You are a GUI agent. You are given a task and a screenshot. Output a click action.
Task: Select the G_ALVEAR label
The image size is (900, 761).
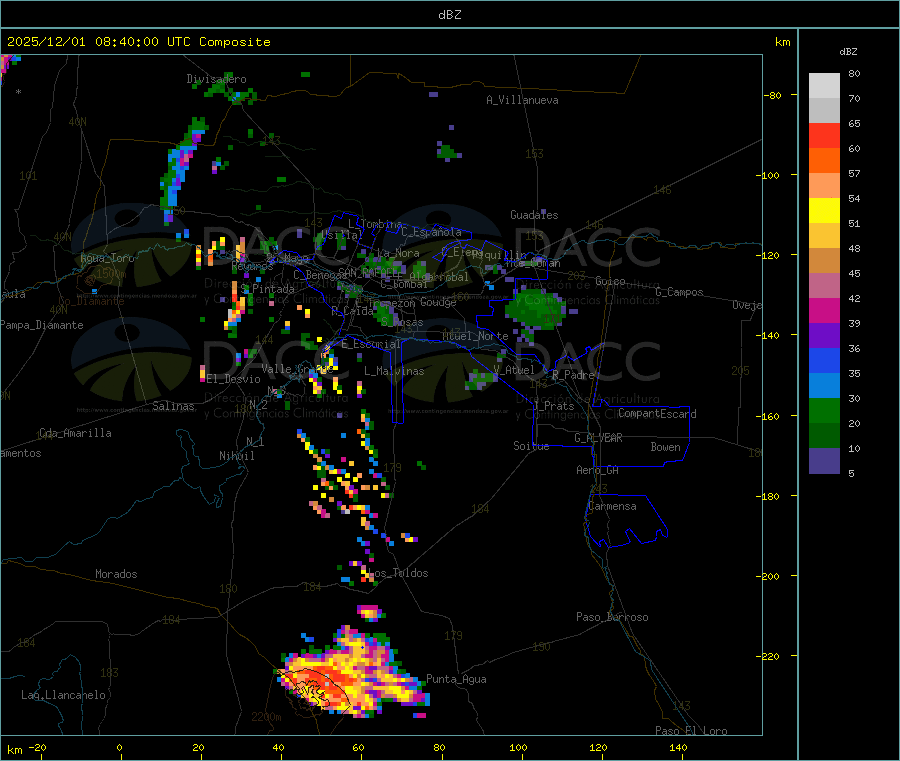pyautogui.click(x=598, y=438)
